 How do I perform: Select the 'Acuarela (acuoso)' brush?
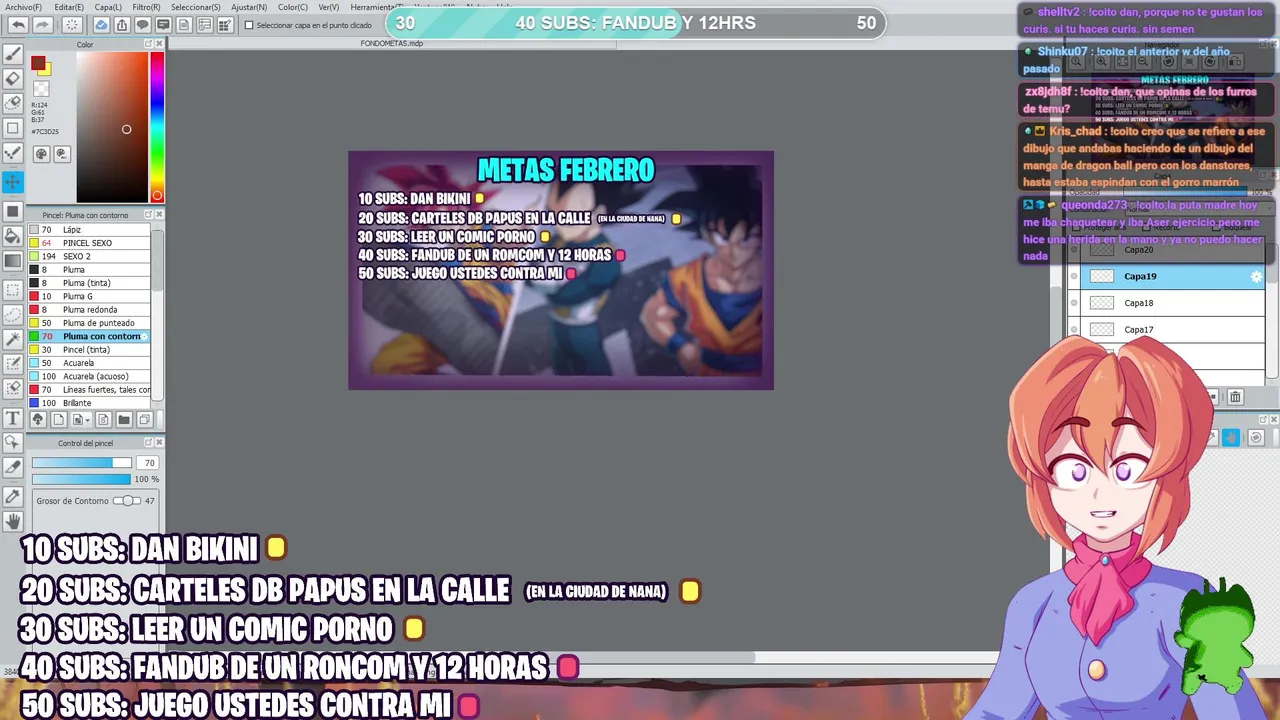click(x=89, y=376)
